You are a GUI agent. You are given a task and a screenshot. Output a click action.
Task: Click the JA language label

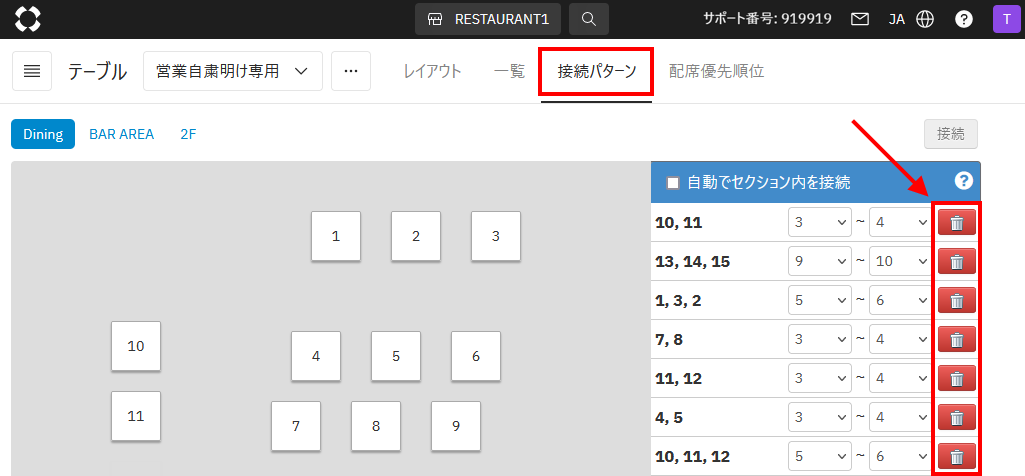pos(897,19)
